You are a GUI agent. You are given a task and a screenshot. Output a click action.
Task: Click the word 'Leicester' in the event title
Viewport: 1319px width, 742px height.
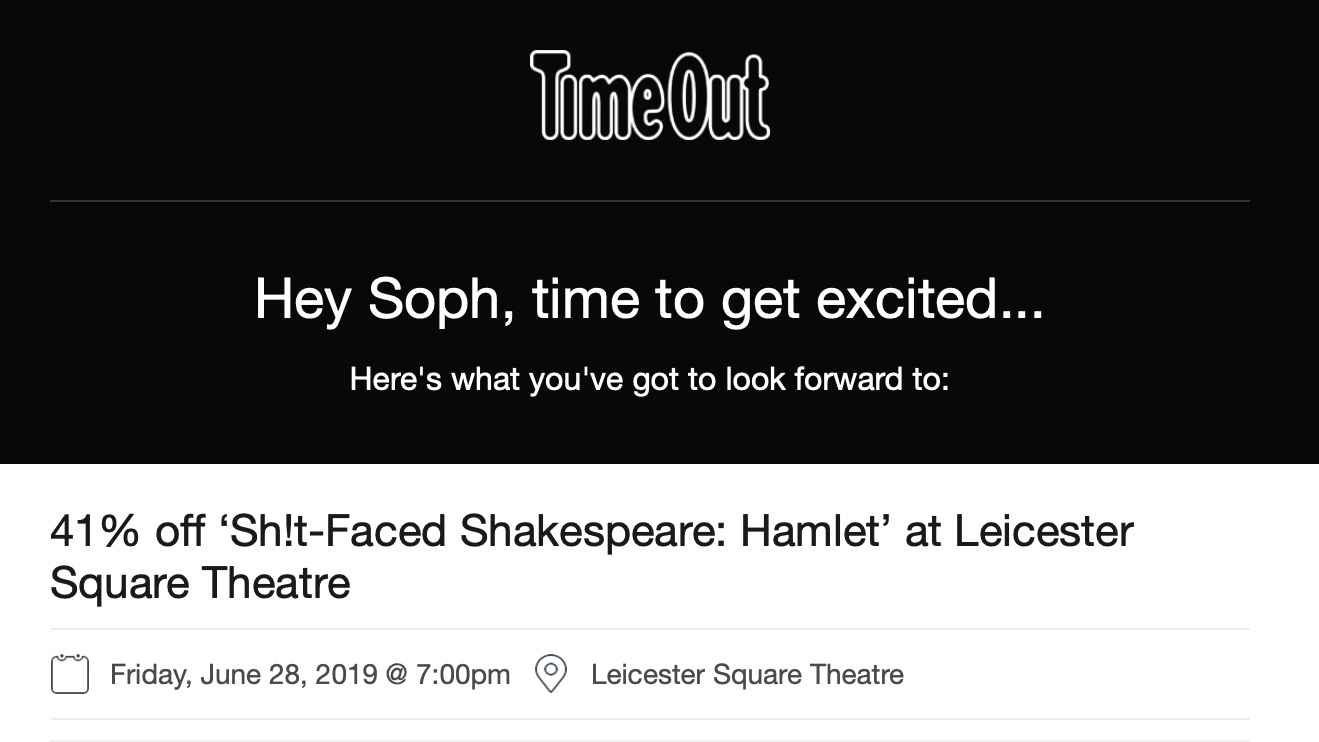[x=1044, y=531]
